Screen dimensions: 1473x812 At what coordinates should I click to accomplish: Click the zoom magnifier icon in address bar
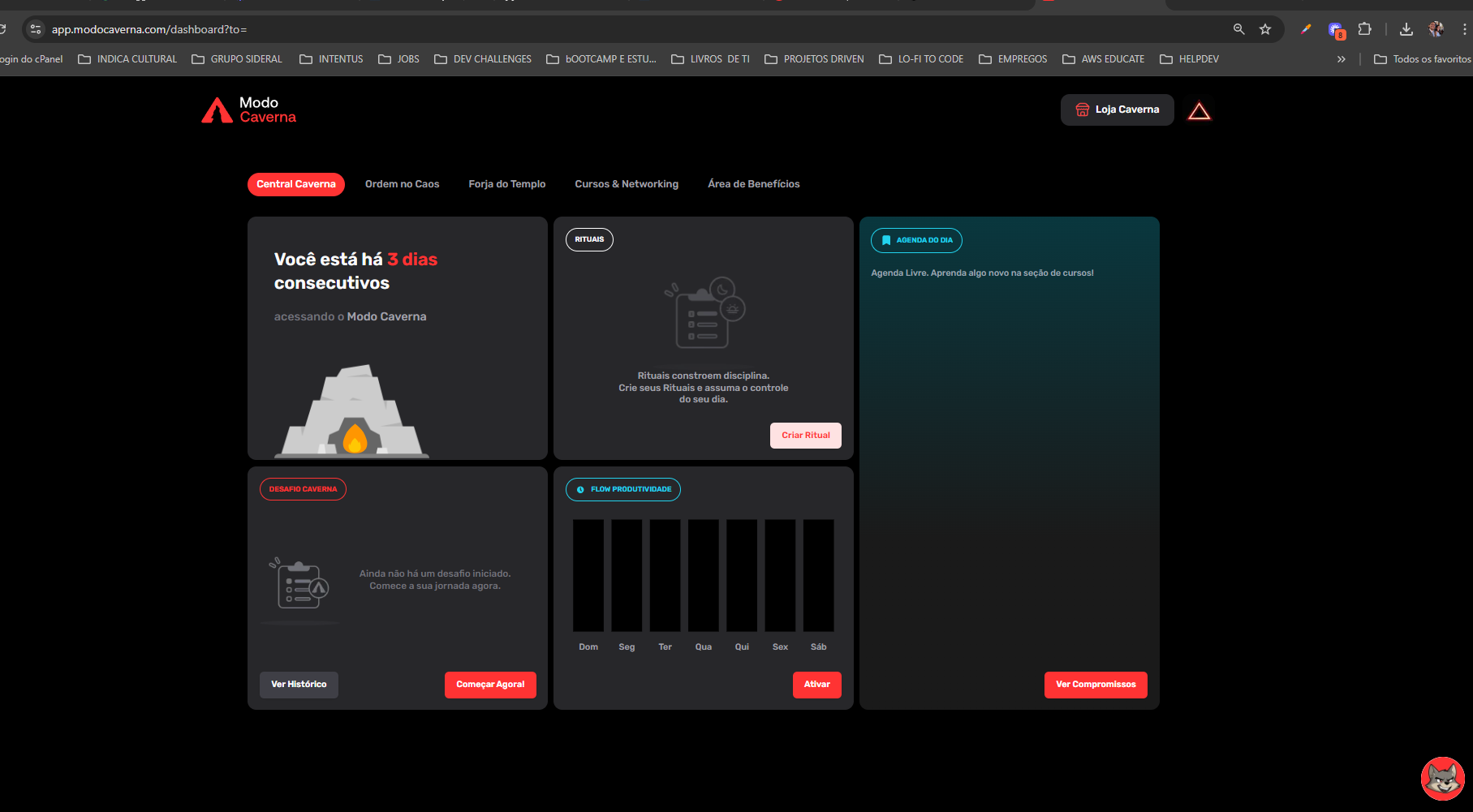tap(1238, 29)
